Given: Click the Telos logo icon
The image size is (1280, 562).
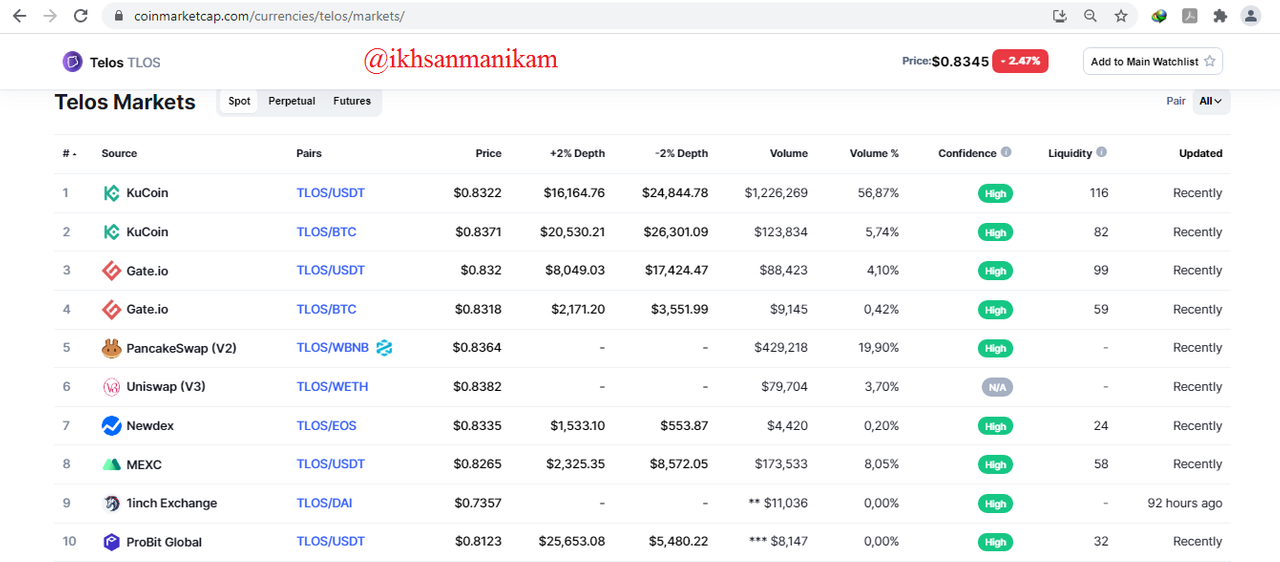Looking at the screenshot, I should (x=72, y=62).
